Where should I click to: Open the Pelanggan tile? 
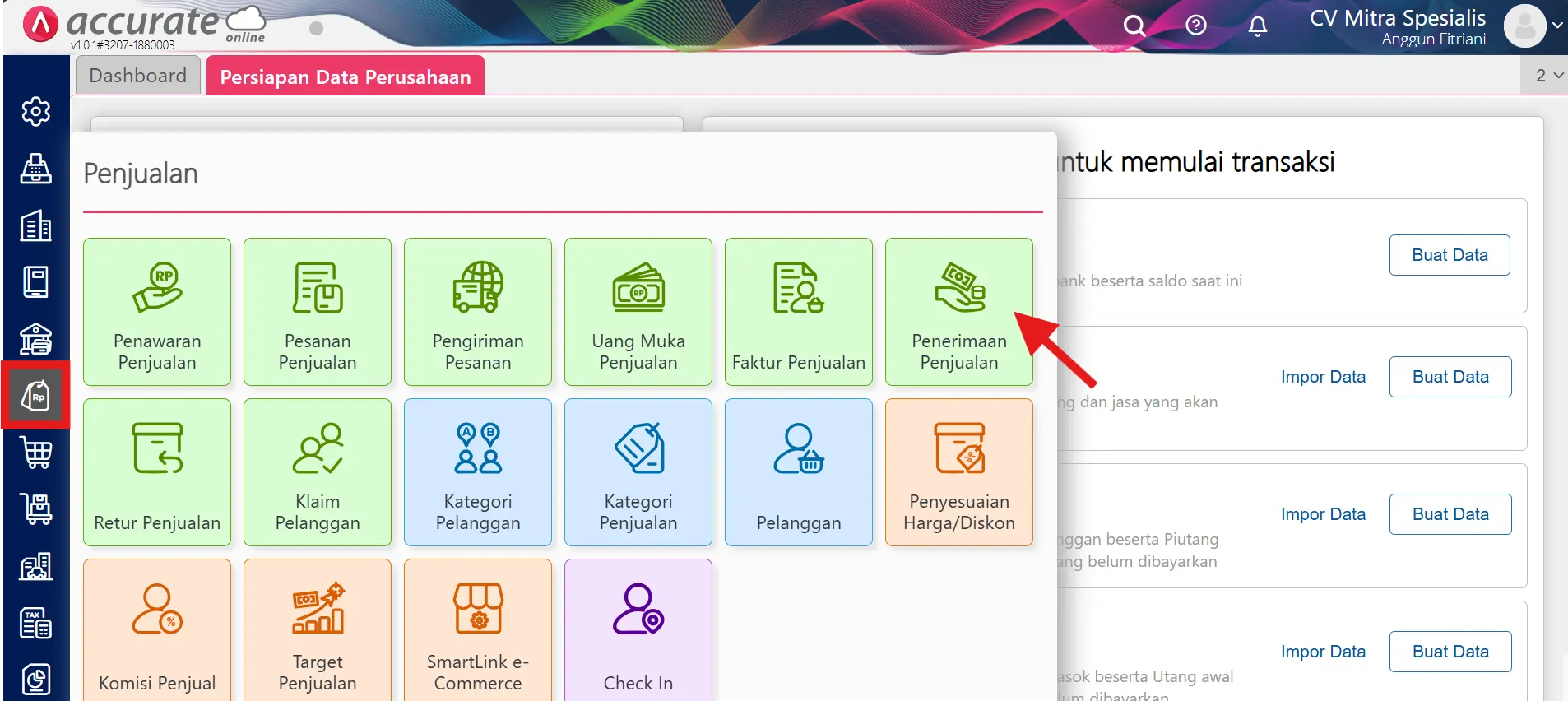pyautogui.click(x=798, y=472)
